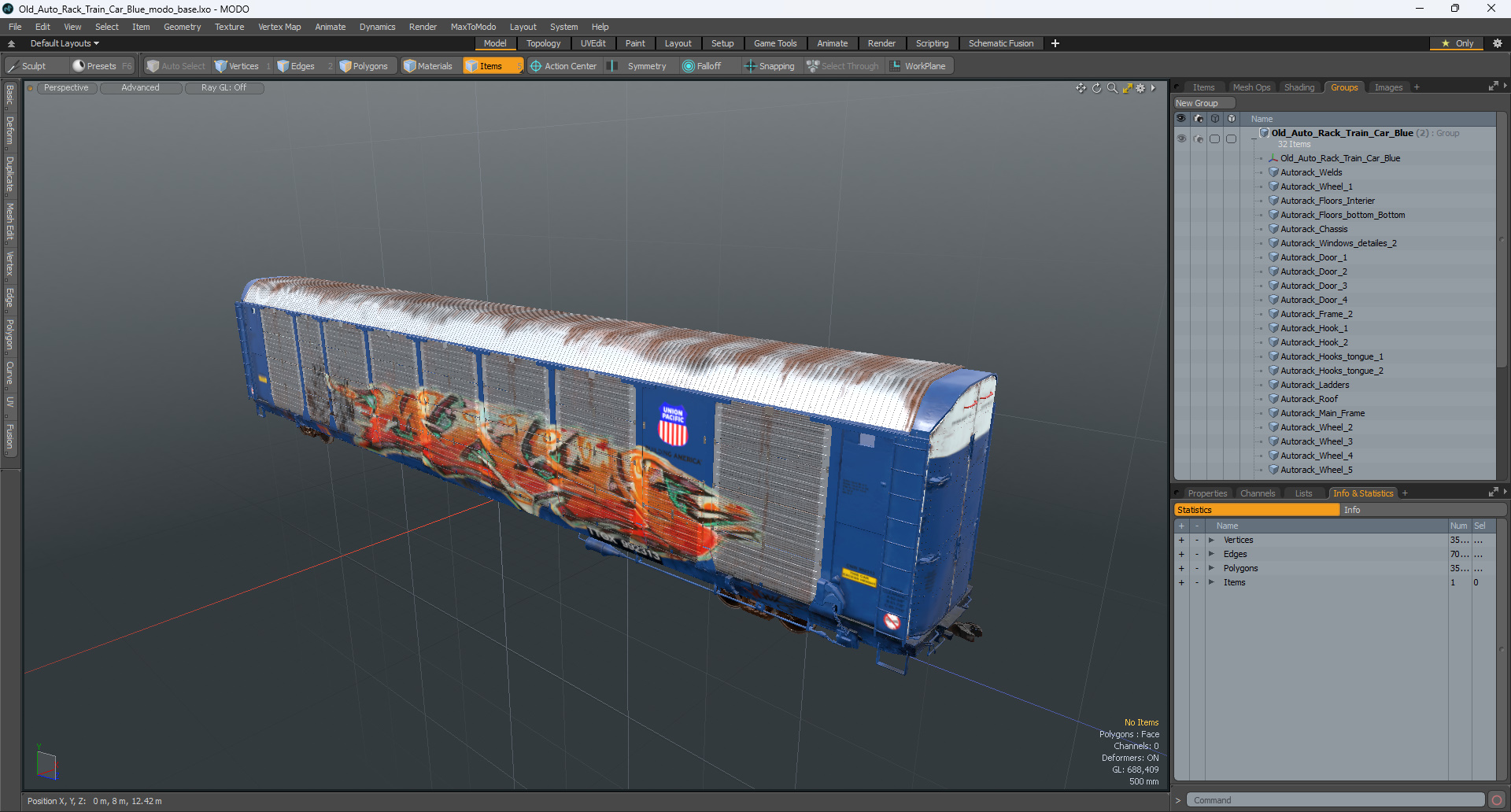
Task: Click the viewport zoom magnifier icon
Action: click(1112, 88)
